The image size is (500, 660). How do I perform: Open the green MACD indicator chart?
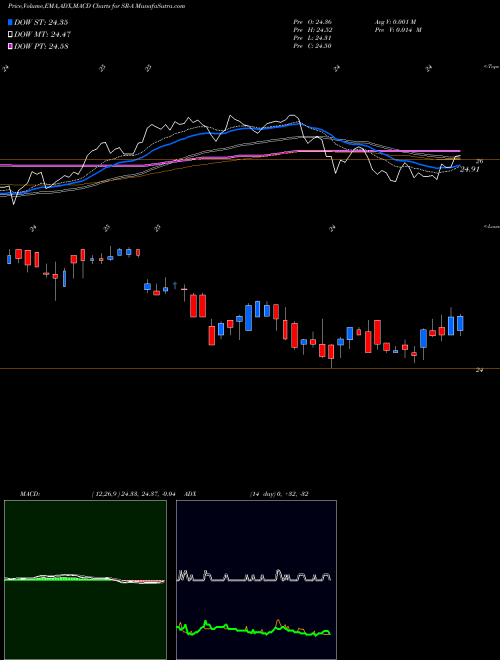pyautogui.click(x=85, y=580)
